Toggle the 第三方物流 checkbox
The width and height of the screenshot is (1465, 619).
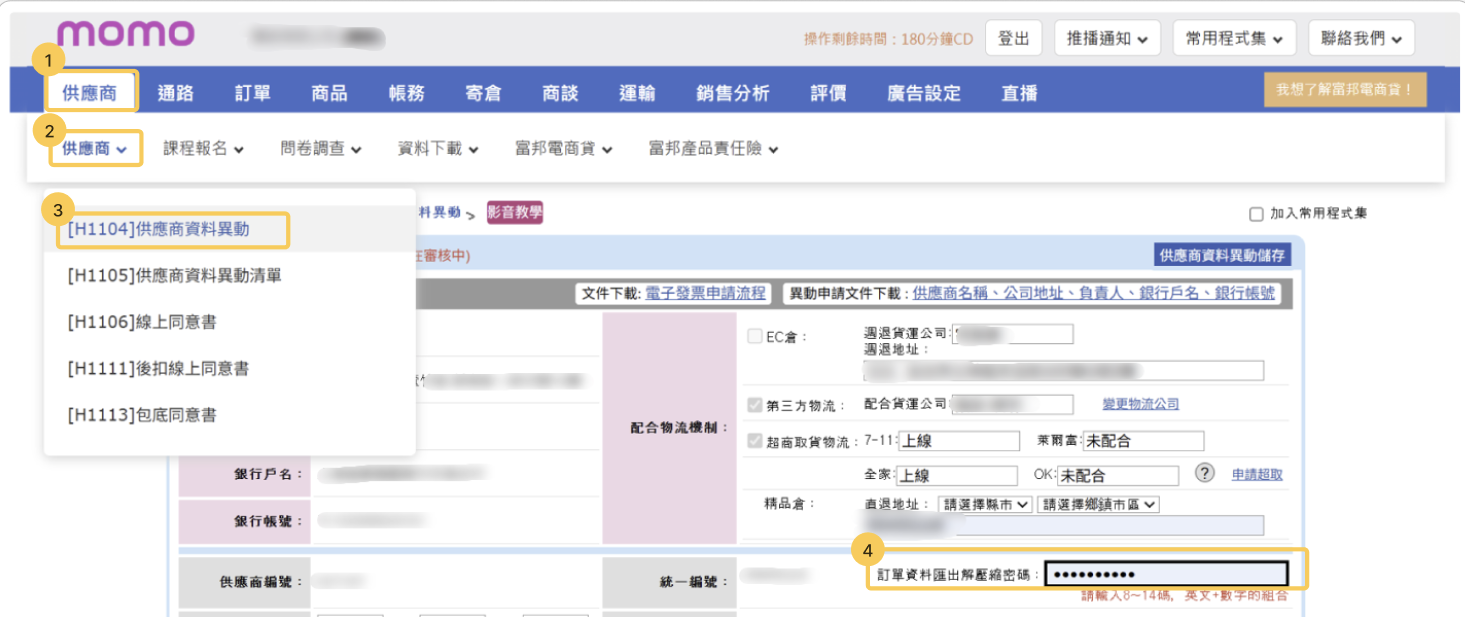coord(755,405)
